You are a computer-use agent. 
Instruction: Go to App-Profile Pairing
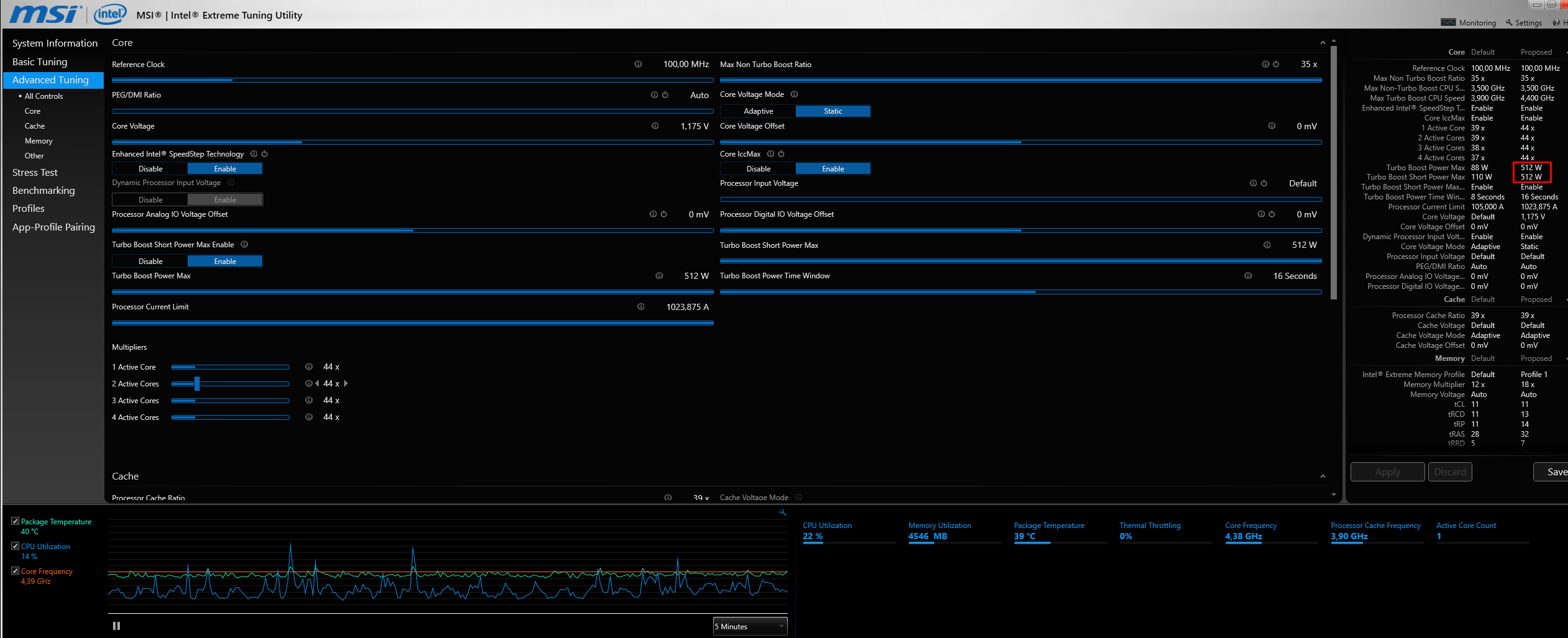(x=53, y=227)
